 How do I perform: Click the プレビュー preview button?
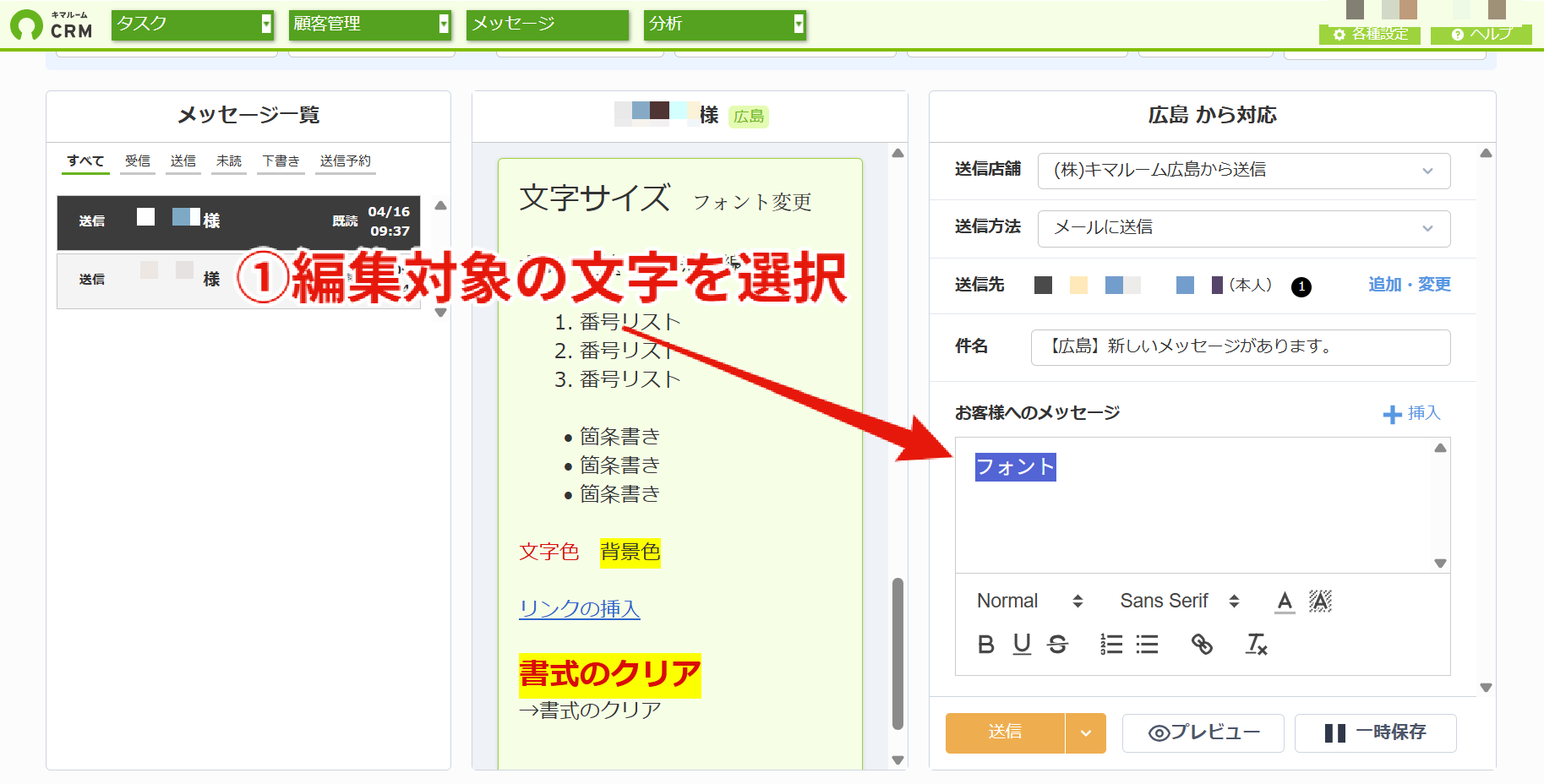click(x=1203, y=732)
